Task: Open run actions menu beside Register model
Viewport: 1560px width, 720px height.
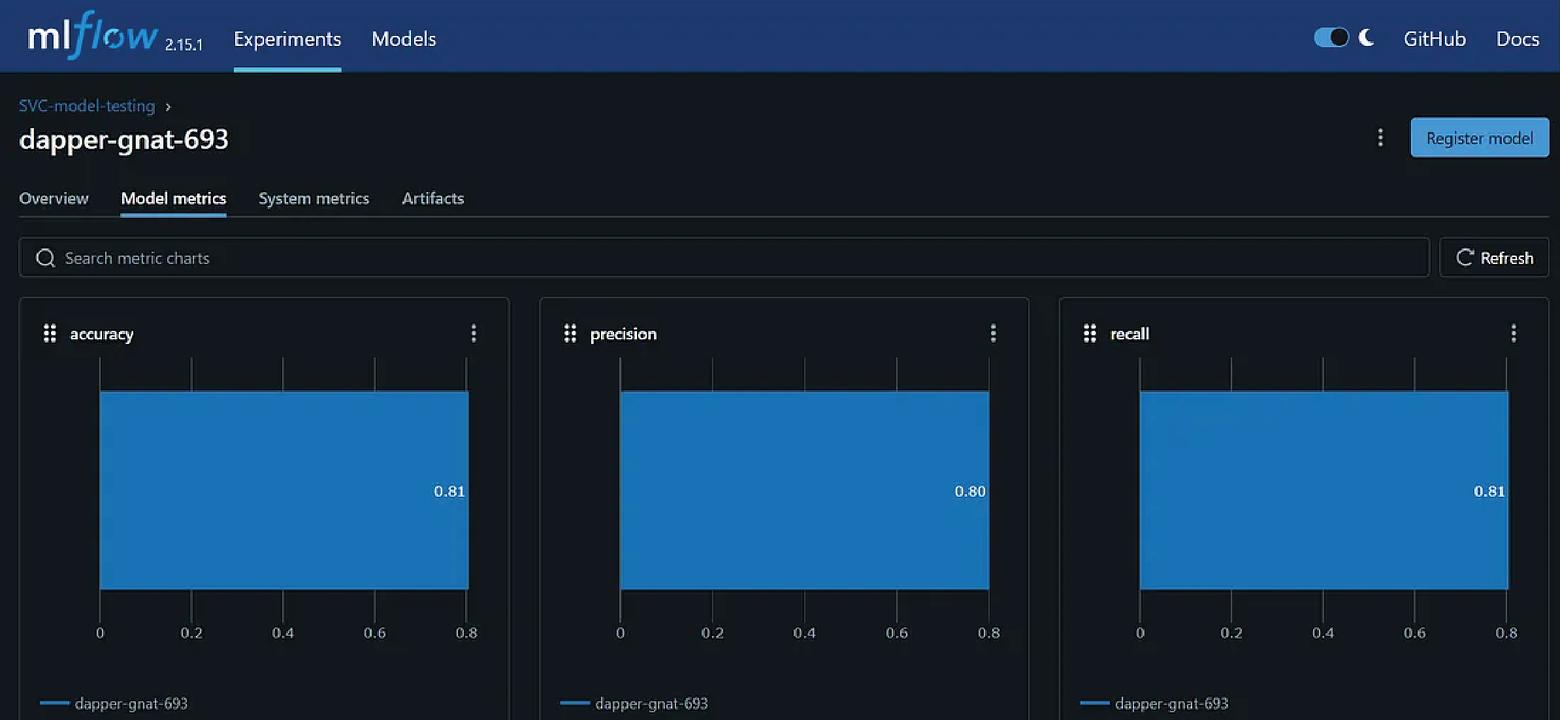Action: click(x=1380, y=138)
